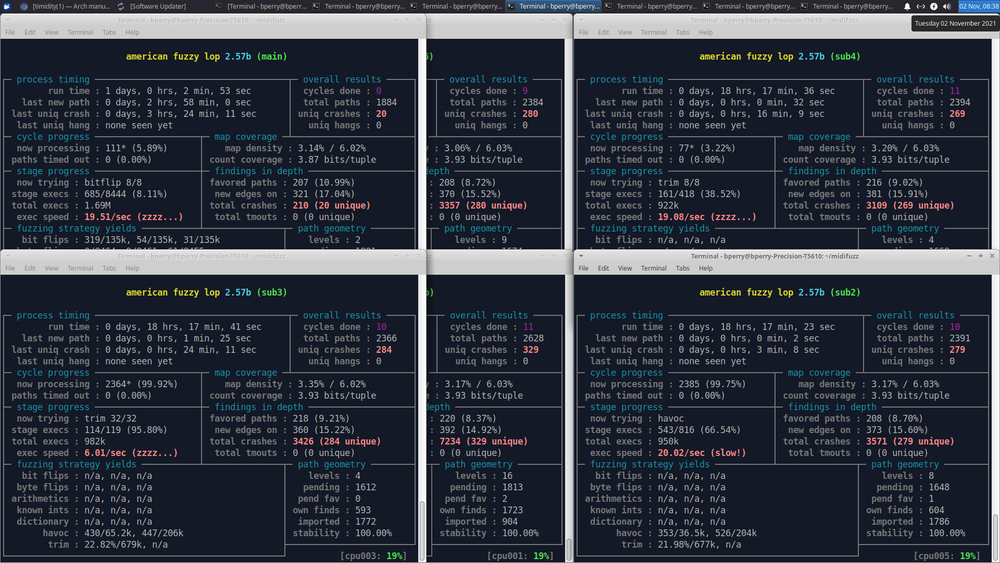The image size is (1000, 563).
Task: Open Terminal menu in the sub4 terminal window
Action: 654,33
